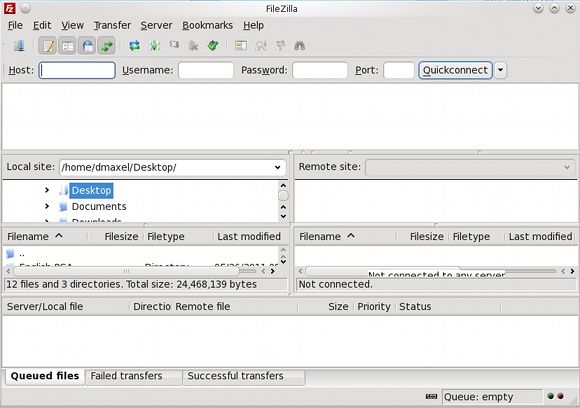580x408 pixels.
Task: Toggle processing of the transfer queue
Action: [154, 46]
